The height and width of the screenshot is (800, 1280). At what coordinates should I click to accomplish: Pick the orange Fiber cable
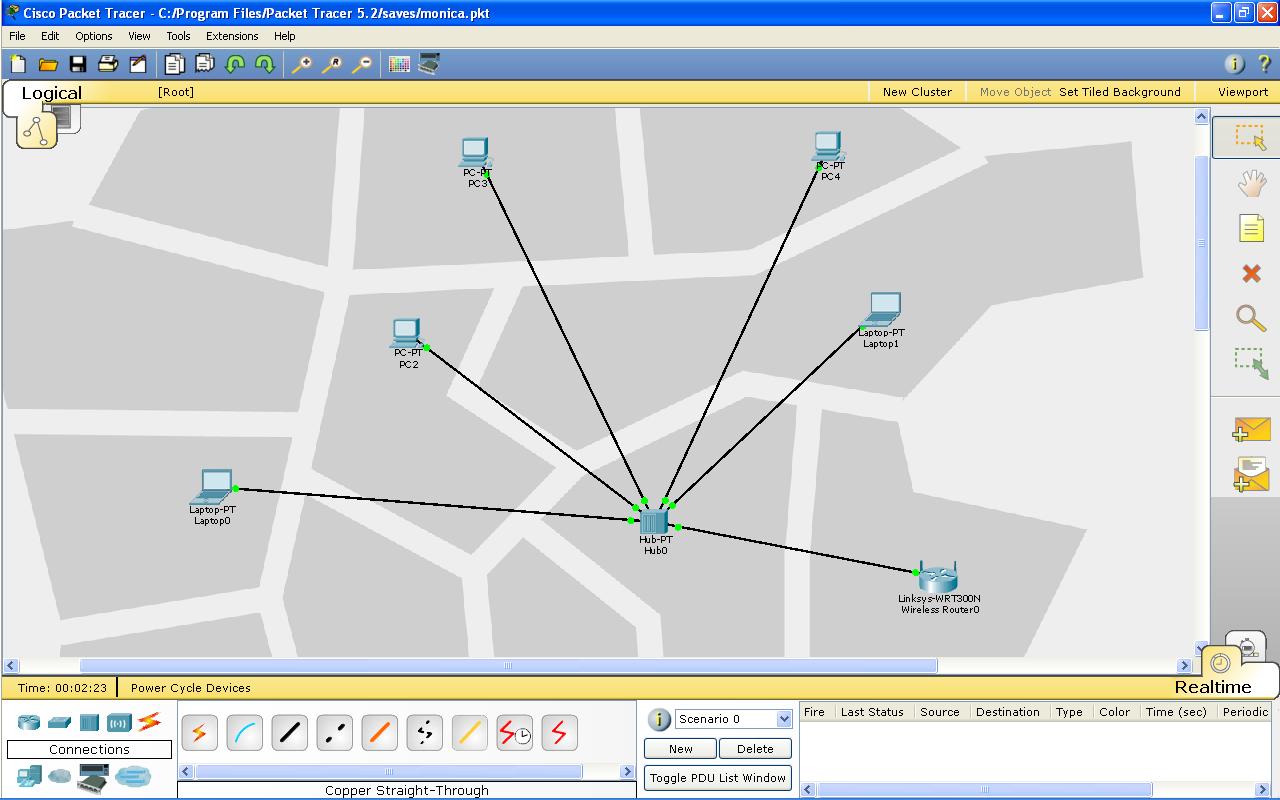click(379, 734)
